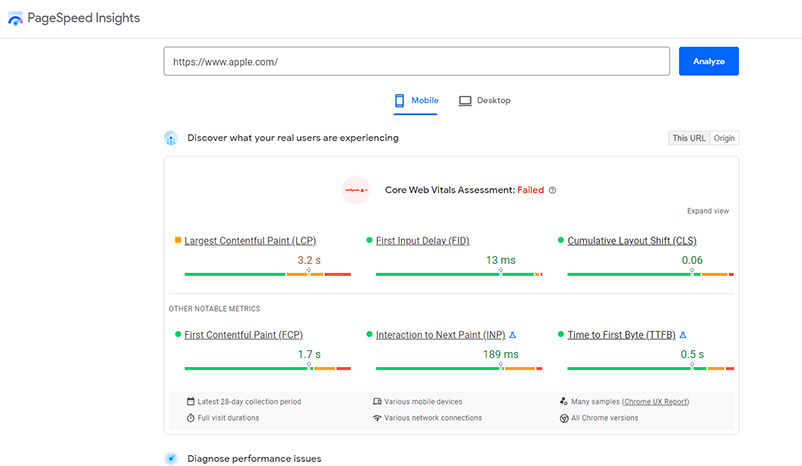Expand view of Core Web Vitals metrics
The height and width of the screenshot is (466, 802).
tap(708, 211)
